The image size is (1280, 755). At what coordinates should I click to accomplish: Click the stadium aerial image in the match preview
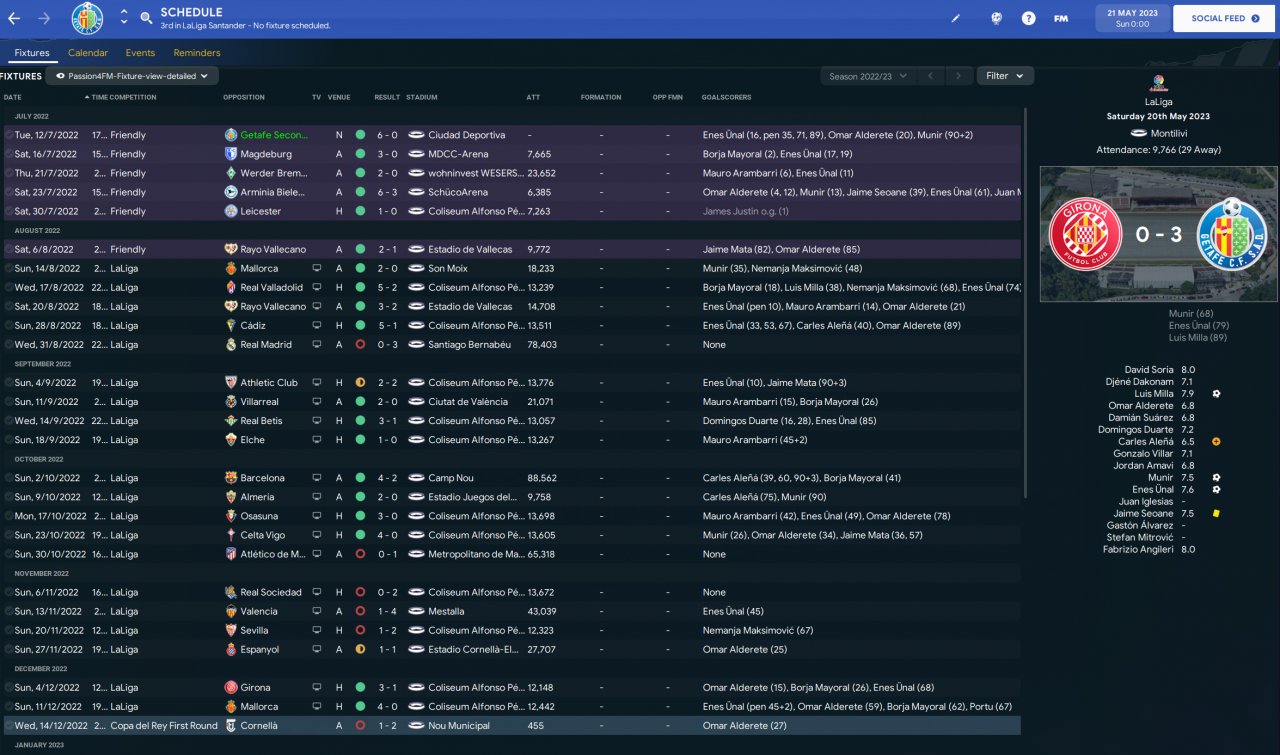1159,234
